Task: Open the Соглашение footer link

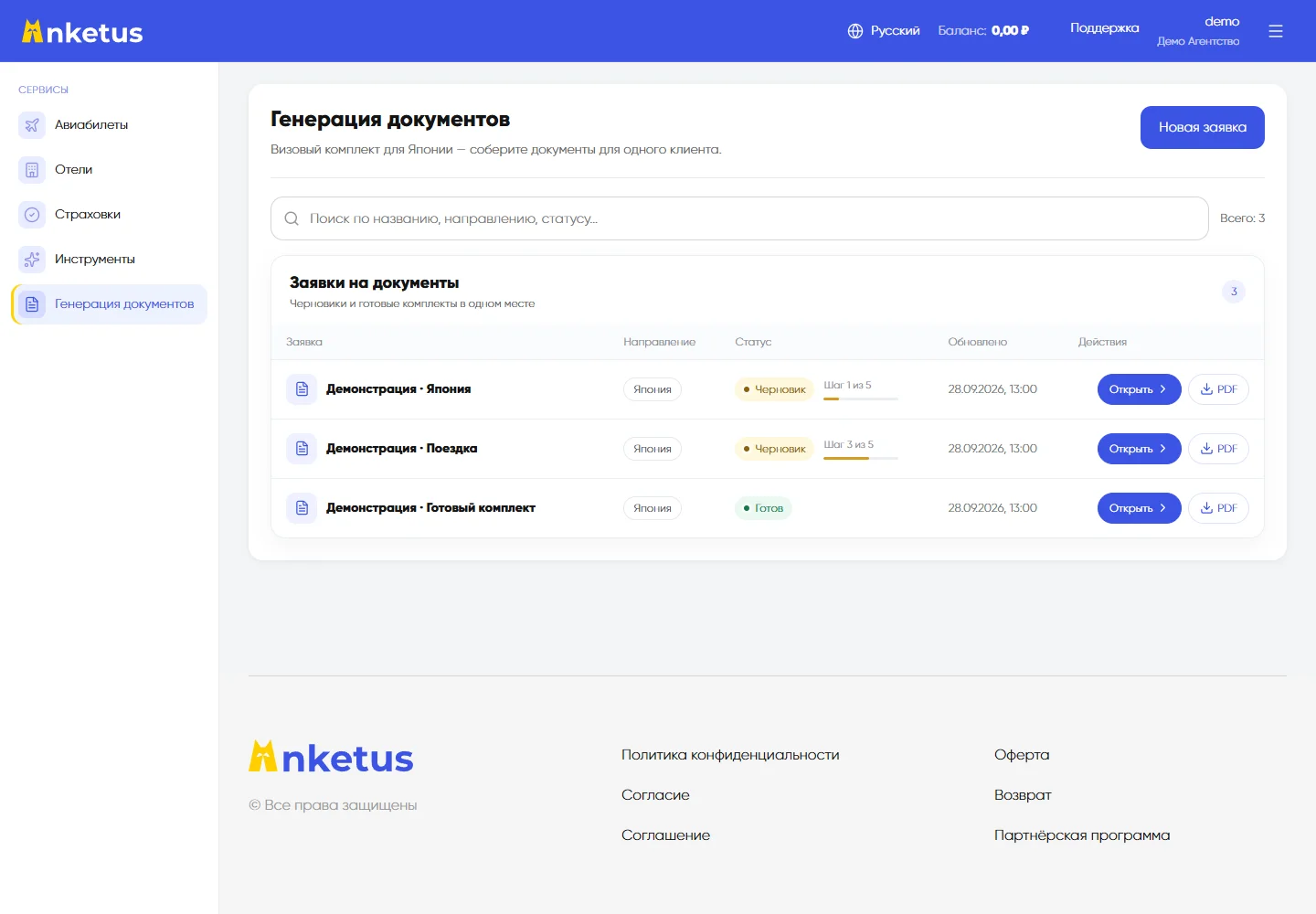Action: [665, 835]
